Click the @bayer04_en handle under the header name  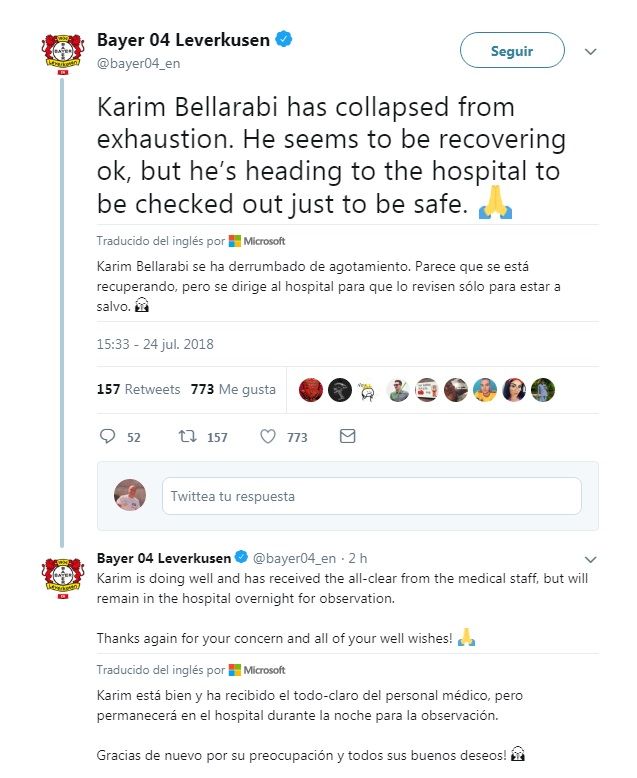click(x=138, y=65)
